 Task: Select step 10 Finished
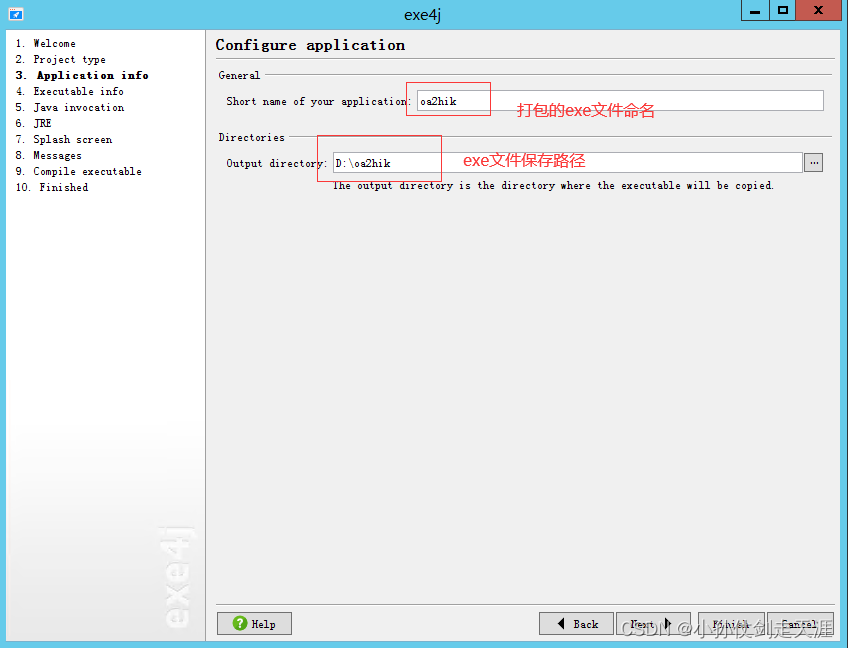[x=52, y=187]
